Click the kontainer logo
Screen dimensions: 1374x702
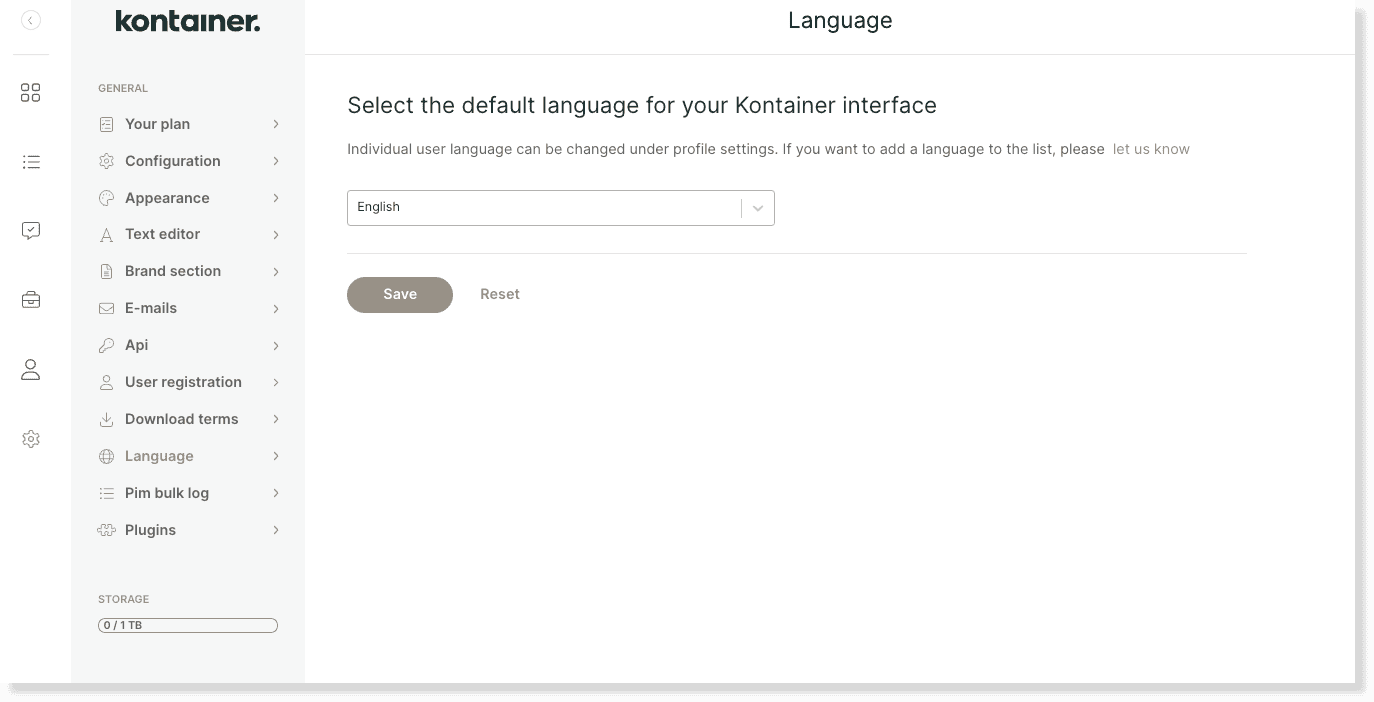[187, 20]
